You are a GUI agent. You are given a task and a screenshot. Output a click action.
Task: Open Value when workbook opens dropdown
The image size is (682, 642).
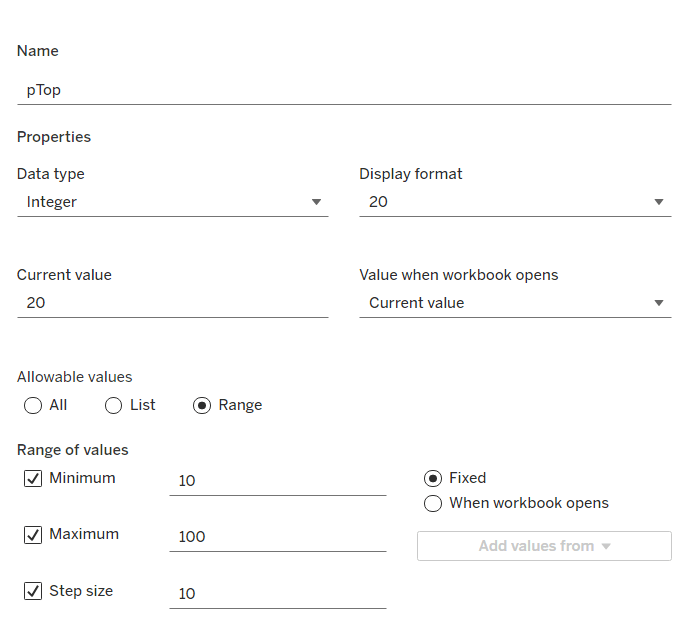pos(514,303)
